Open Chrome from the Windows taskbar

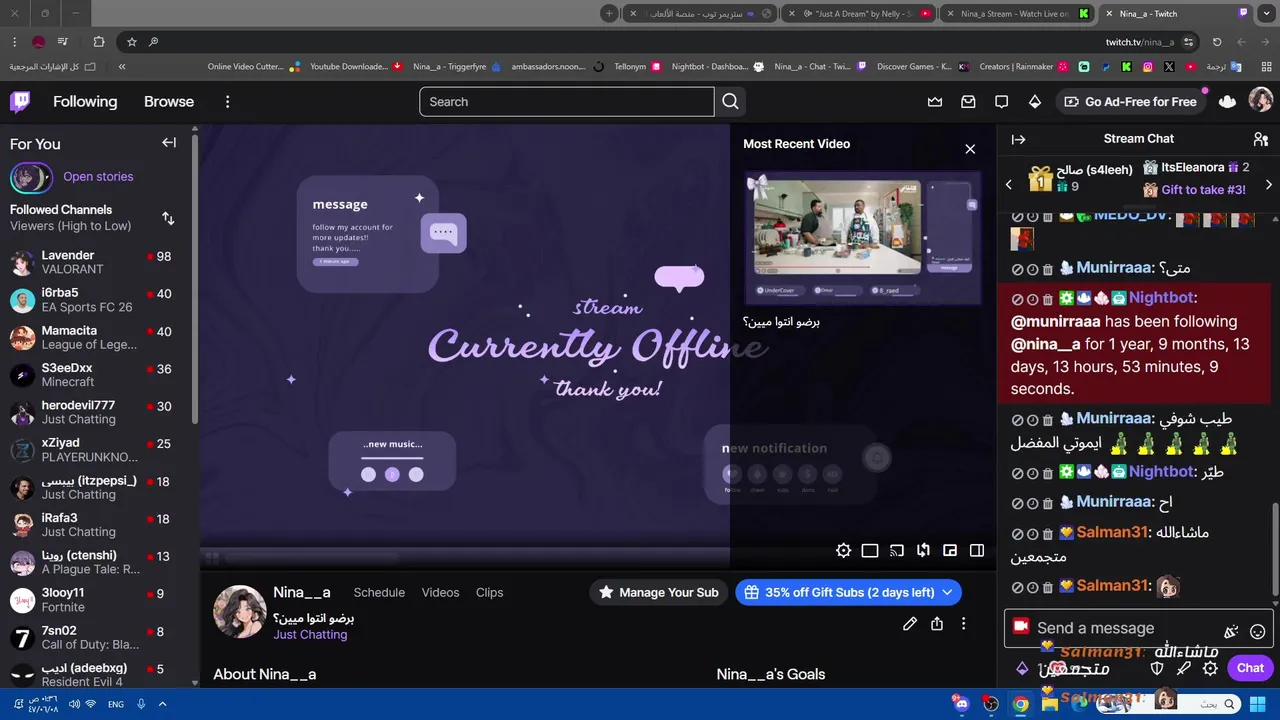1020,704
